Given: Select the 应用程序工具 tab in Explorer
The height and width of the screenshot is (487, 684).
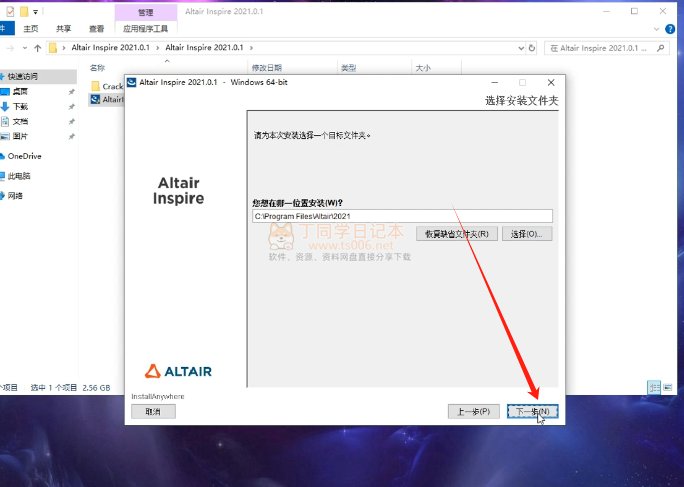Looking at the screenshot, I should click(146, 29).
